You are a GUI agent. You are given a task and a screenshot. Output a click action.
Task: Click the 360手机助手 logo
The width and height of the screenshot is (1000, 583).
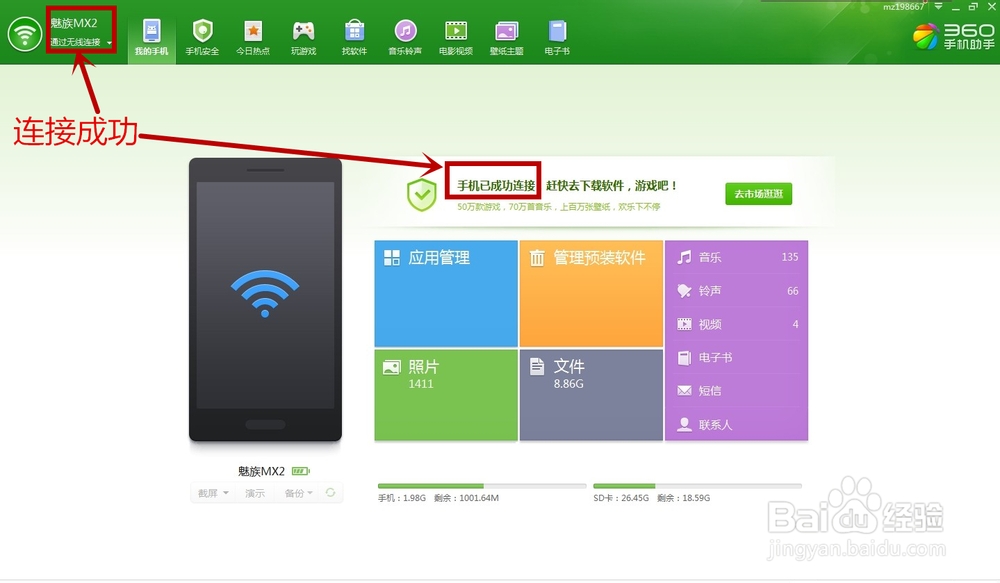point(953,37)
